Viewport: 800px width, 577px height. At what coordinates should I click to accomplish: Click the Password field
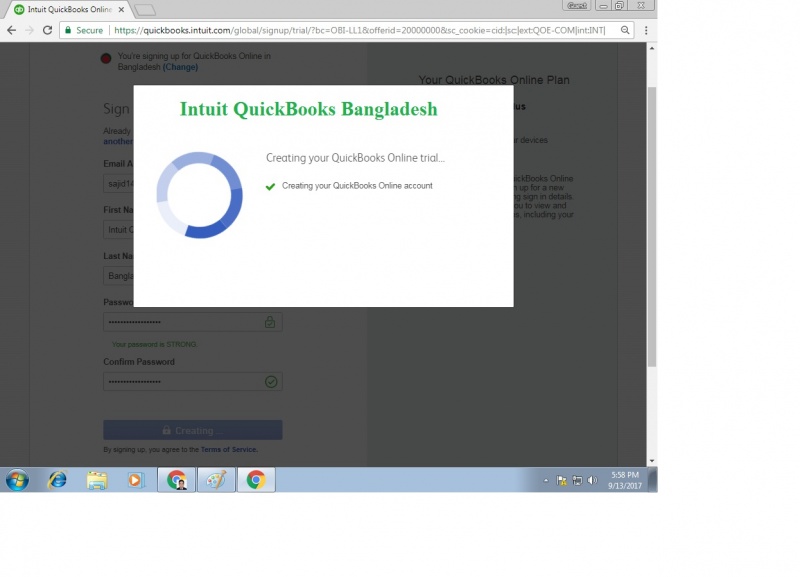[x=193, y=322]
